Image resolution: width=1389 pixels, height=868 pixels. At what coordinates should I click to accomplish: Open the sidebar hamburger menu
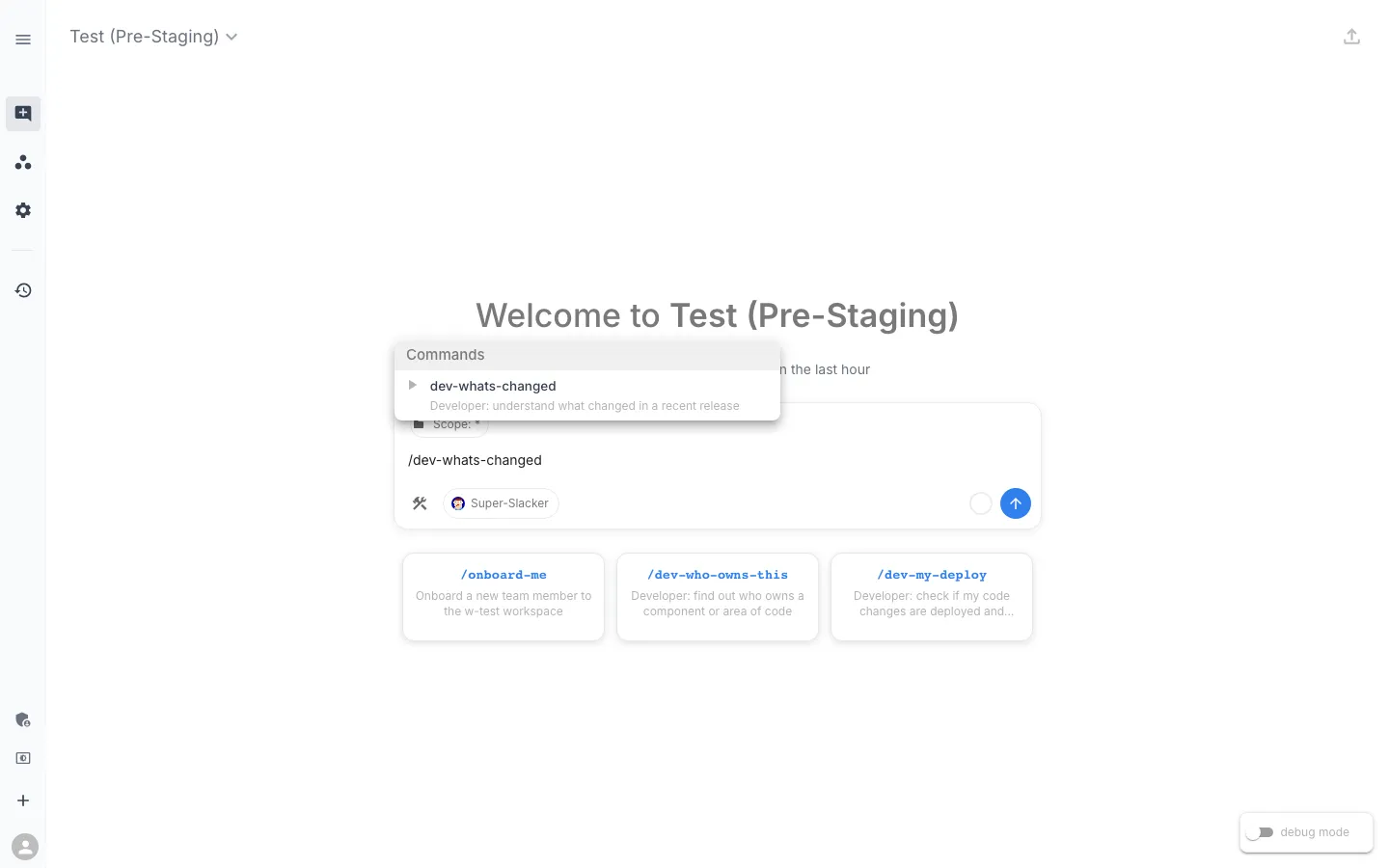[23, 40]
